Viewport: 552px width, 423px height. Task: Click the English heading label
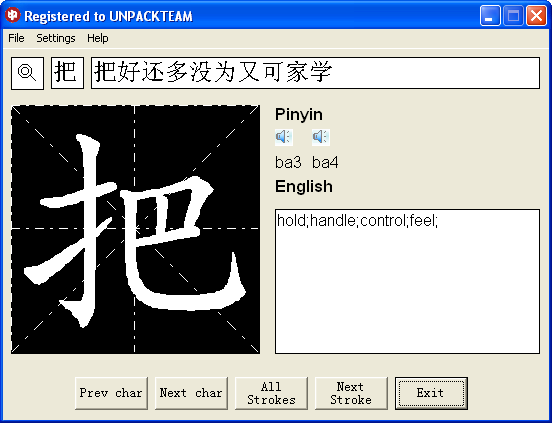pos(304,186)
